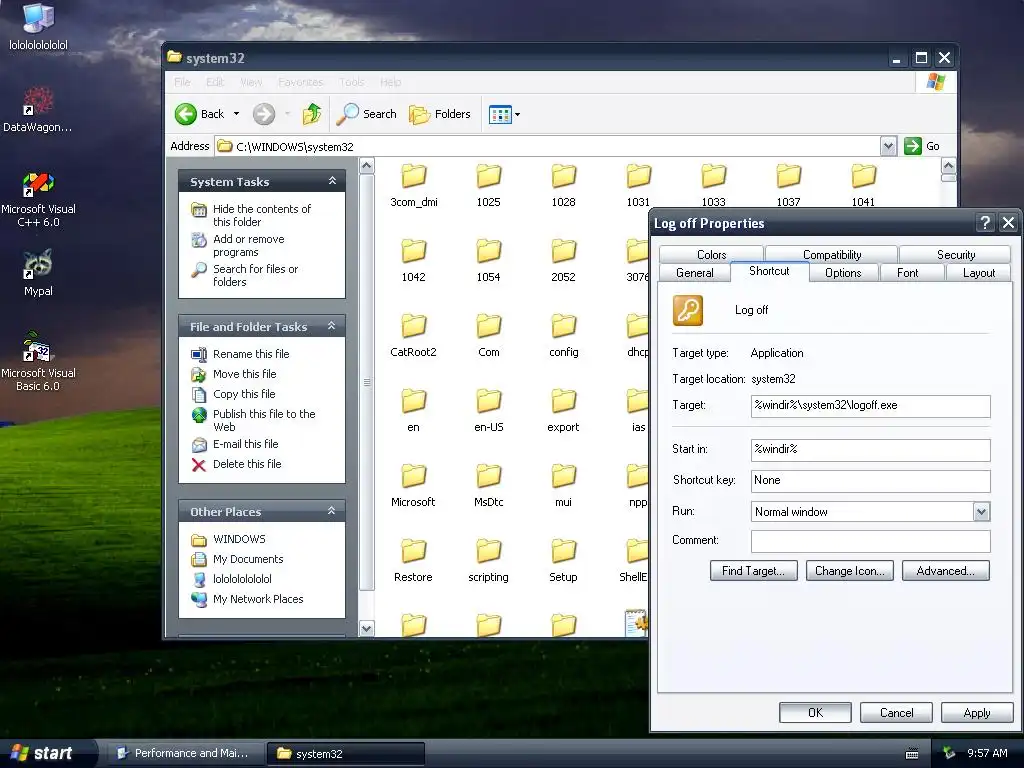This screenshot has width=1024, height=768.
Task: Go Up one folder level
Action: pyautogui.click(x=312, y=114)
